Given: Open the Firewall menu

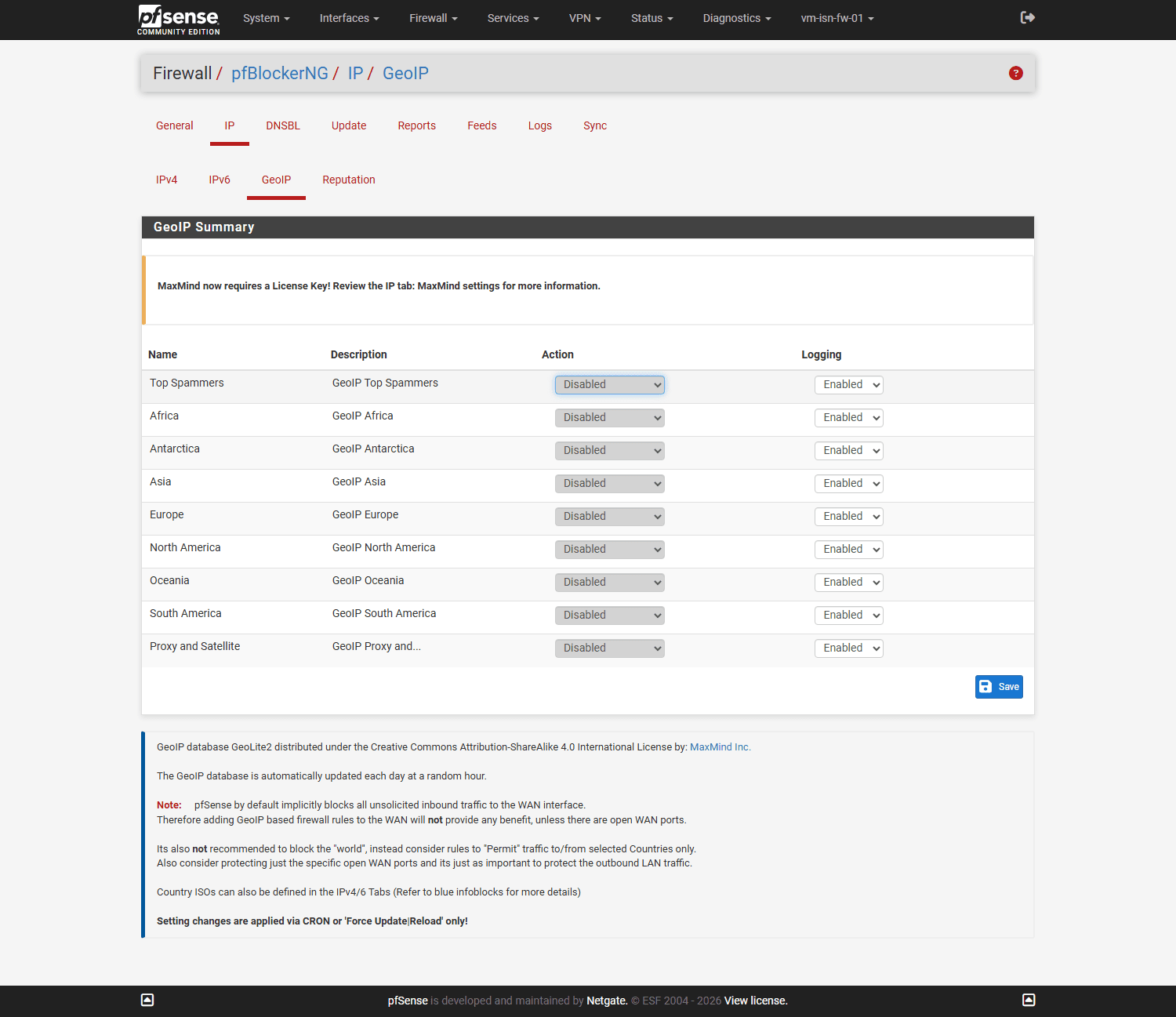Looking at the screenshot, I should [x=433, y=18].
